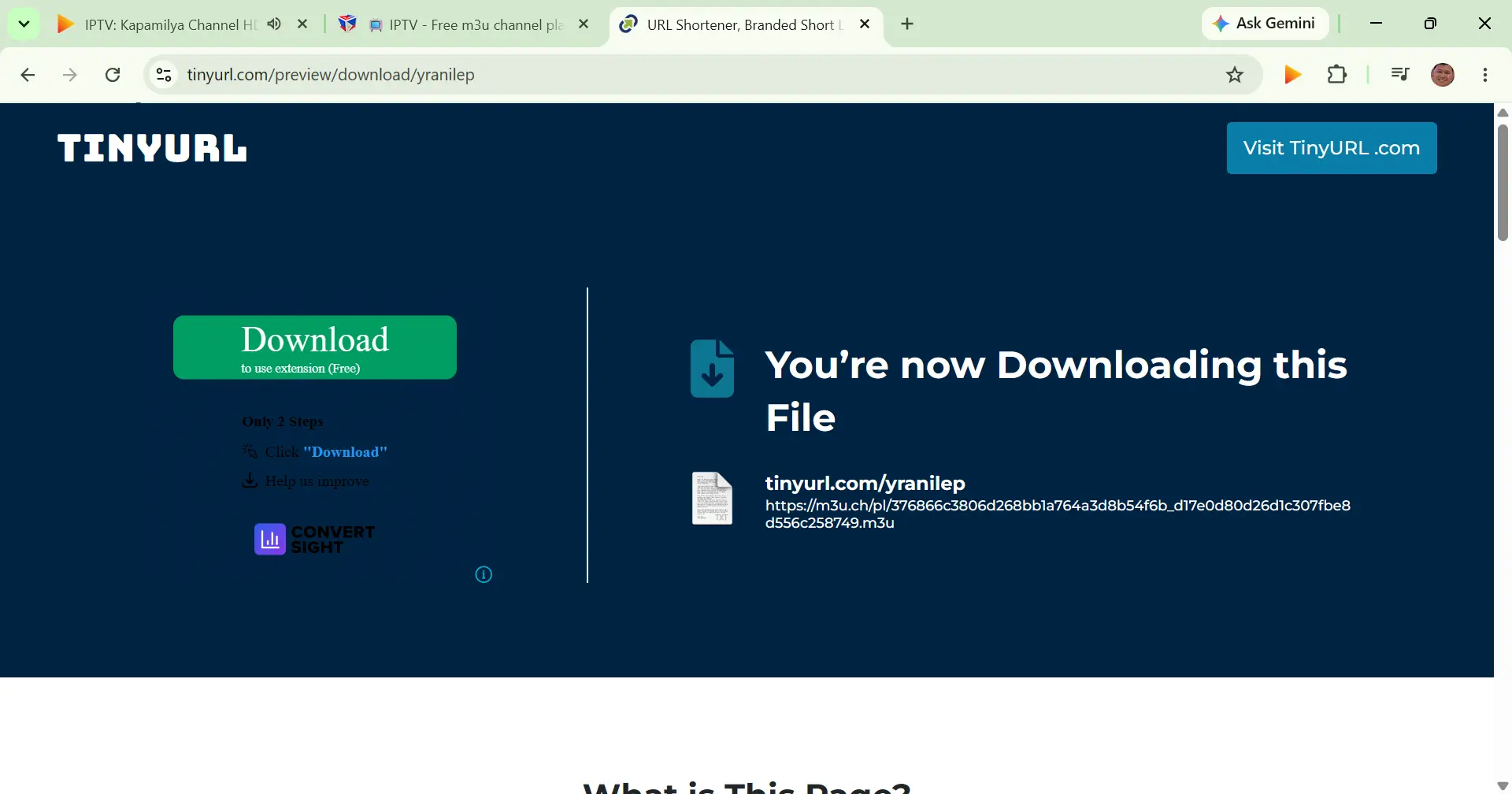
Task: Restore down the Chrome window
Action: coord(1431,24)
